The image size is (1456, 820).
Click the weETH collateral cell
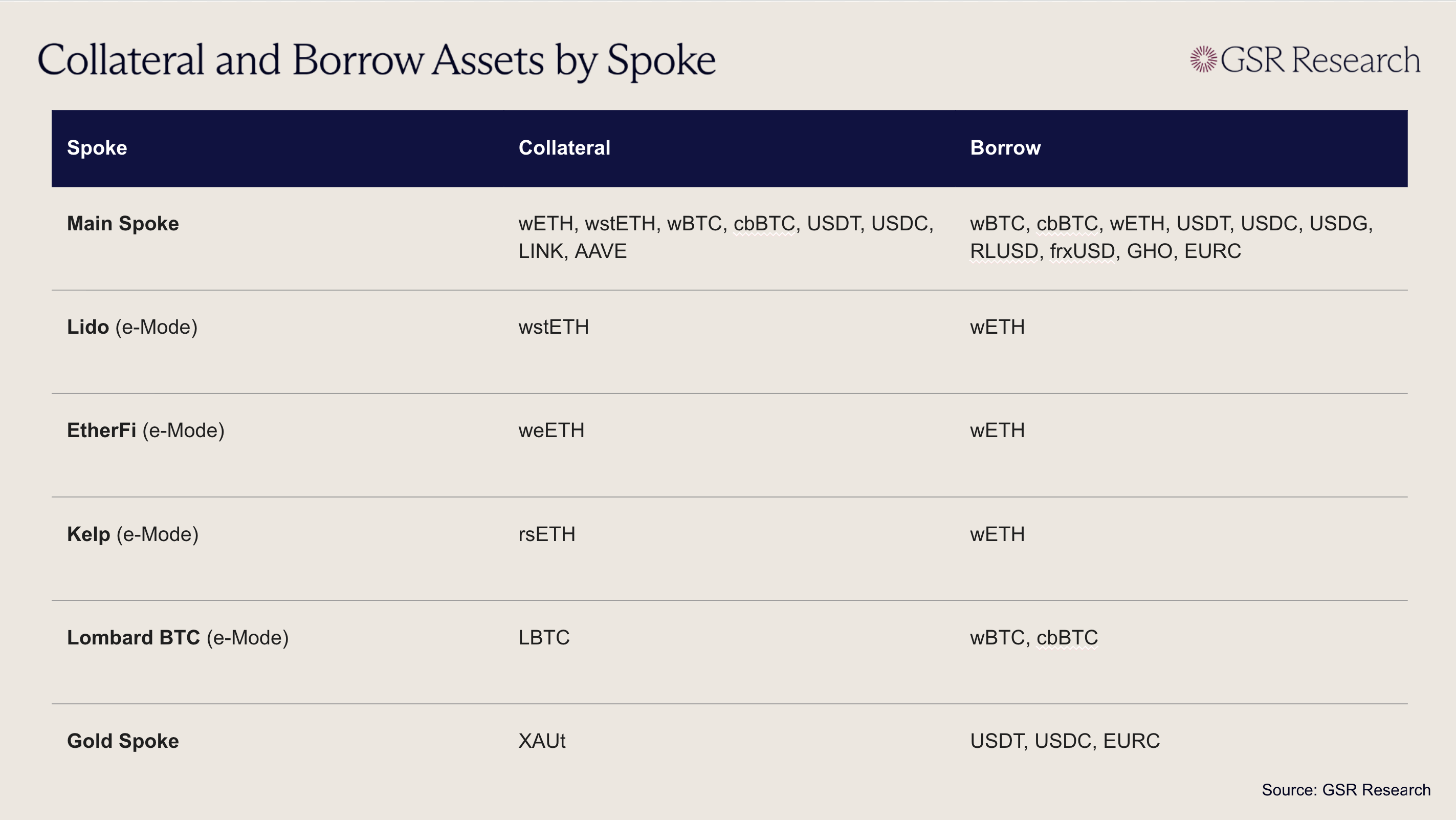pyautogui.click(x=551, y=430)
